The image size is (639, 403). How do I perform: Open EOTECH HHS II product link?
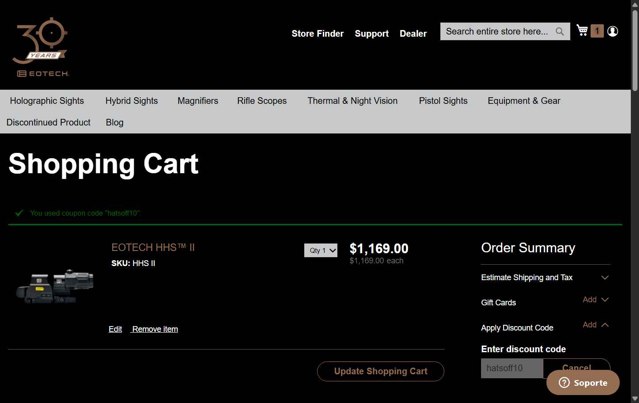click(x=153, y=247)
